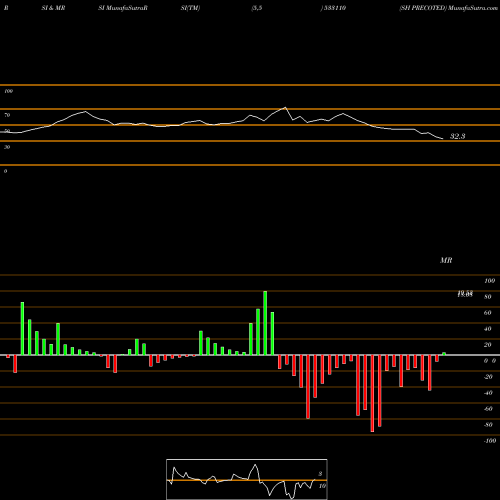The image size is (500, 500).
Task: Click the tiny green bar ending the histogram
Action: click(444, 354)
